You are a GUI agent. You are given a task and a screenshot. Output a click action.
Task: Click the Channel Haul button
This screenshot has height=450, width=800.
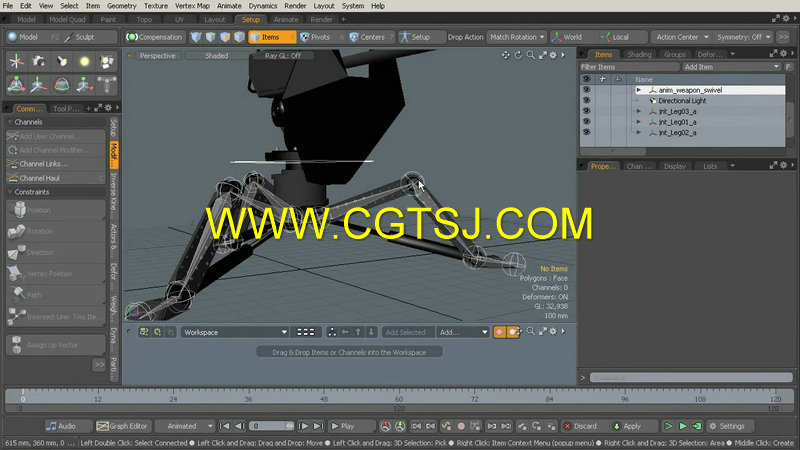tap(56, 178)
